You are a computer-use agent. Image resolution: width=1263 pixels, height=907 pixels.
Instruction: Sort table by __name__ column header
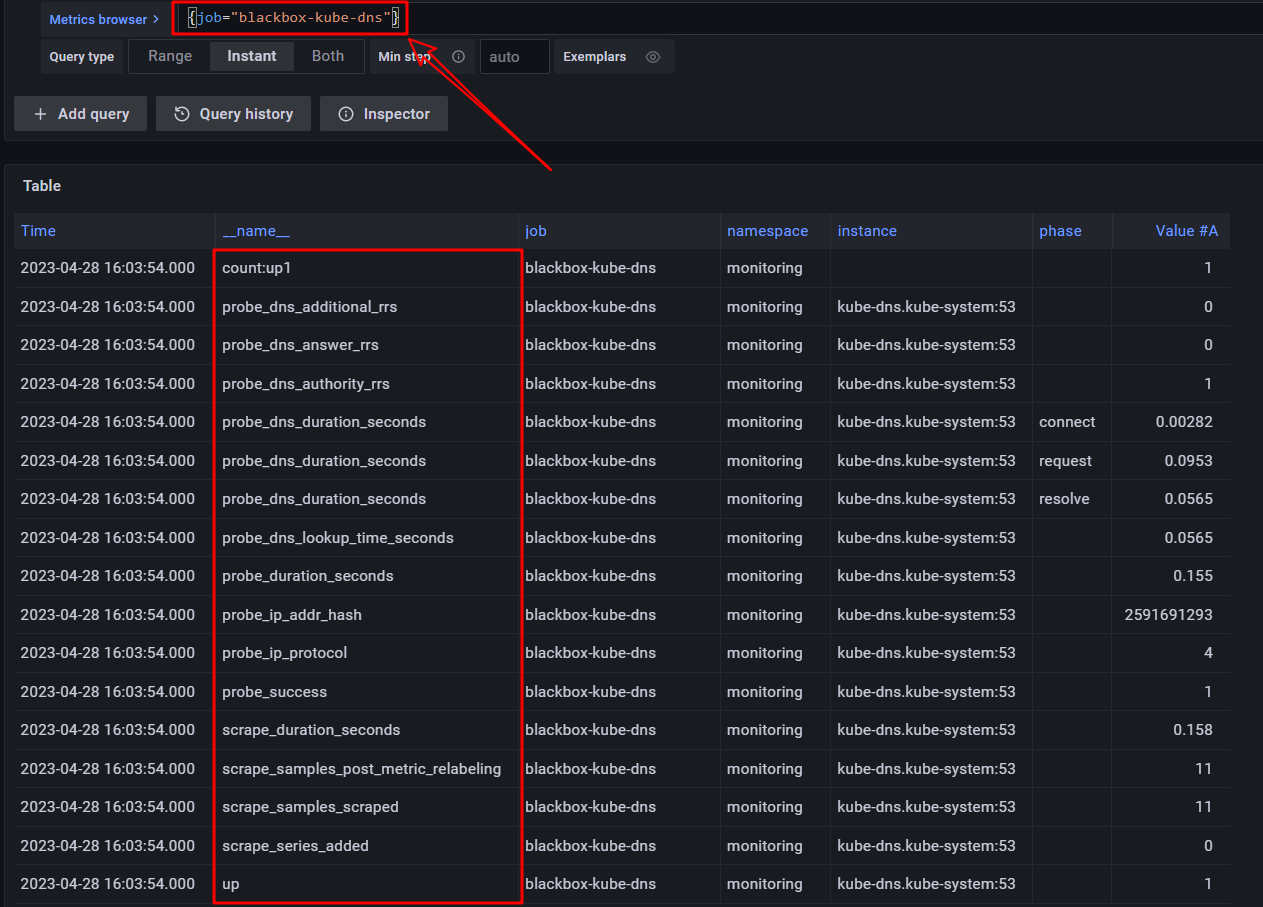tap(256, 231)
